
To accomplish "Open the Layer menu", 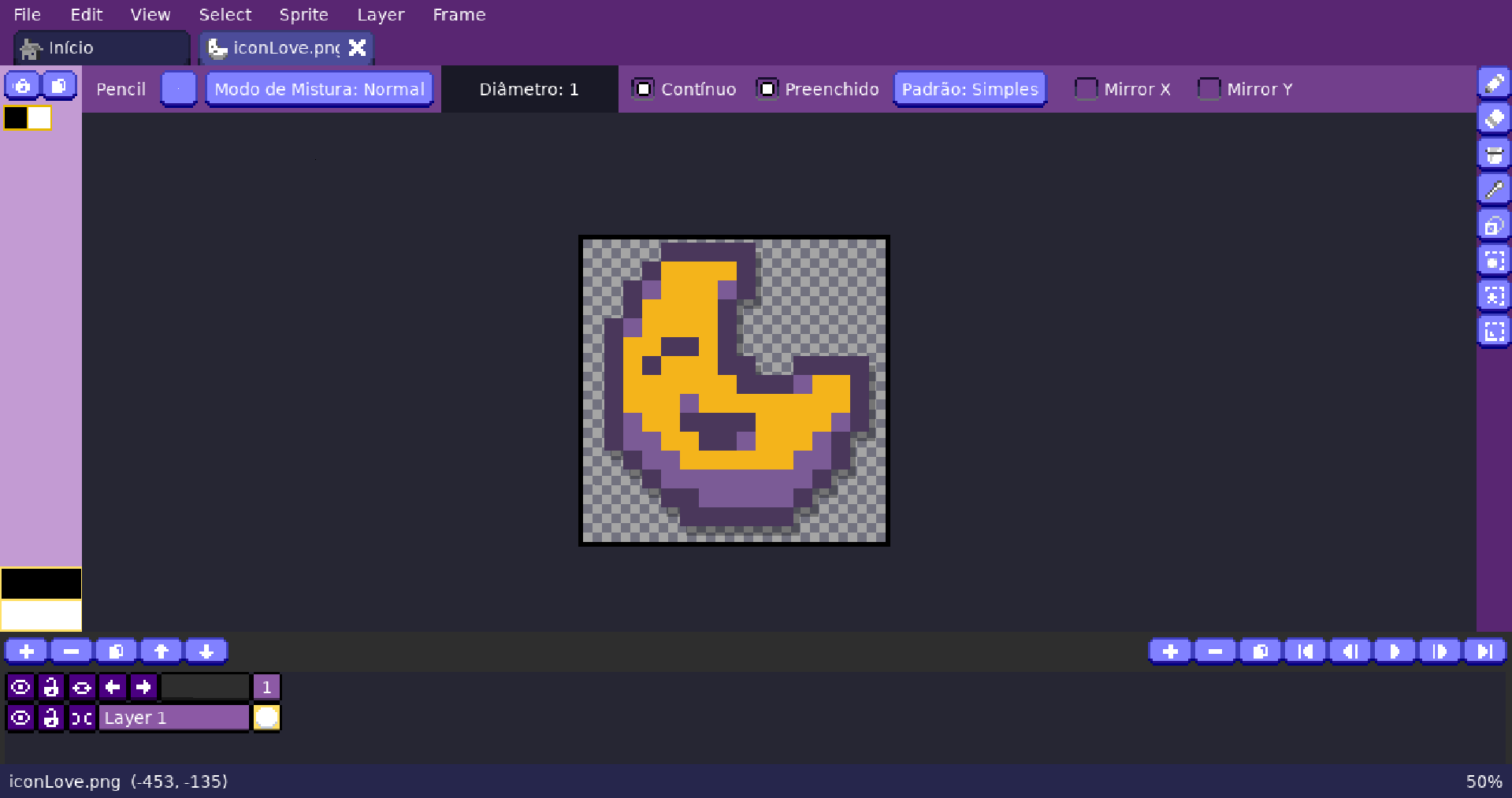I will click(381, 15).
